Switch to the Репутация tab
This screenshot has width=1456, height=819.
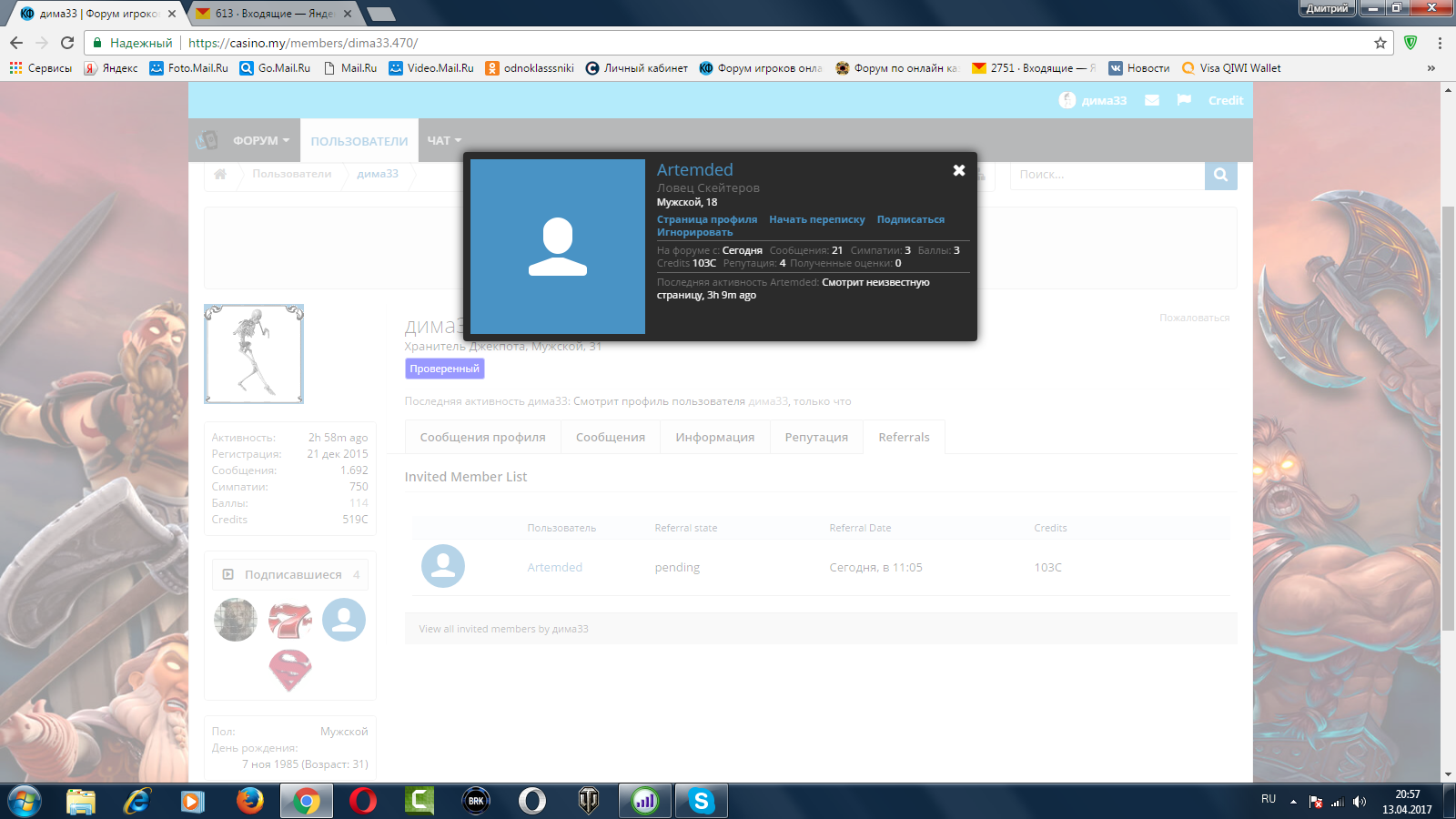816,438
